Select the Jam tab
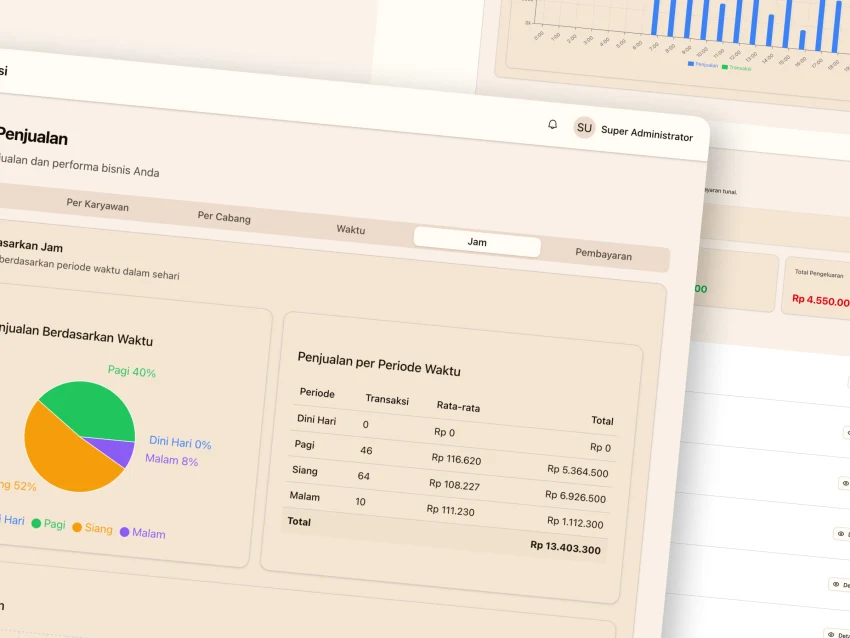The height and width of the screenshot is (638, 850). pos(477,242)
